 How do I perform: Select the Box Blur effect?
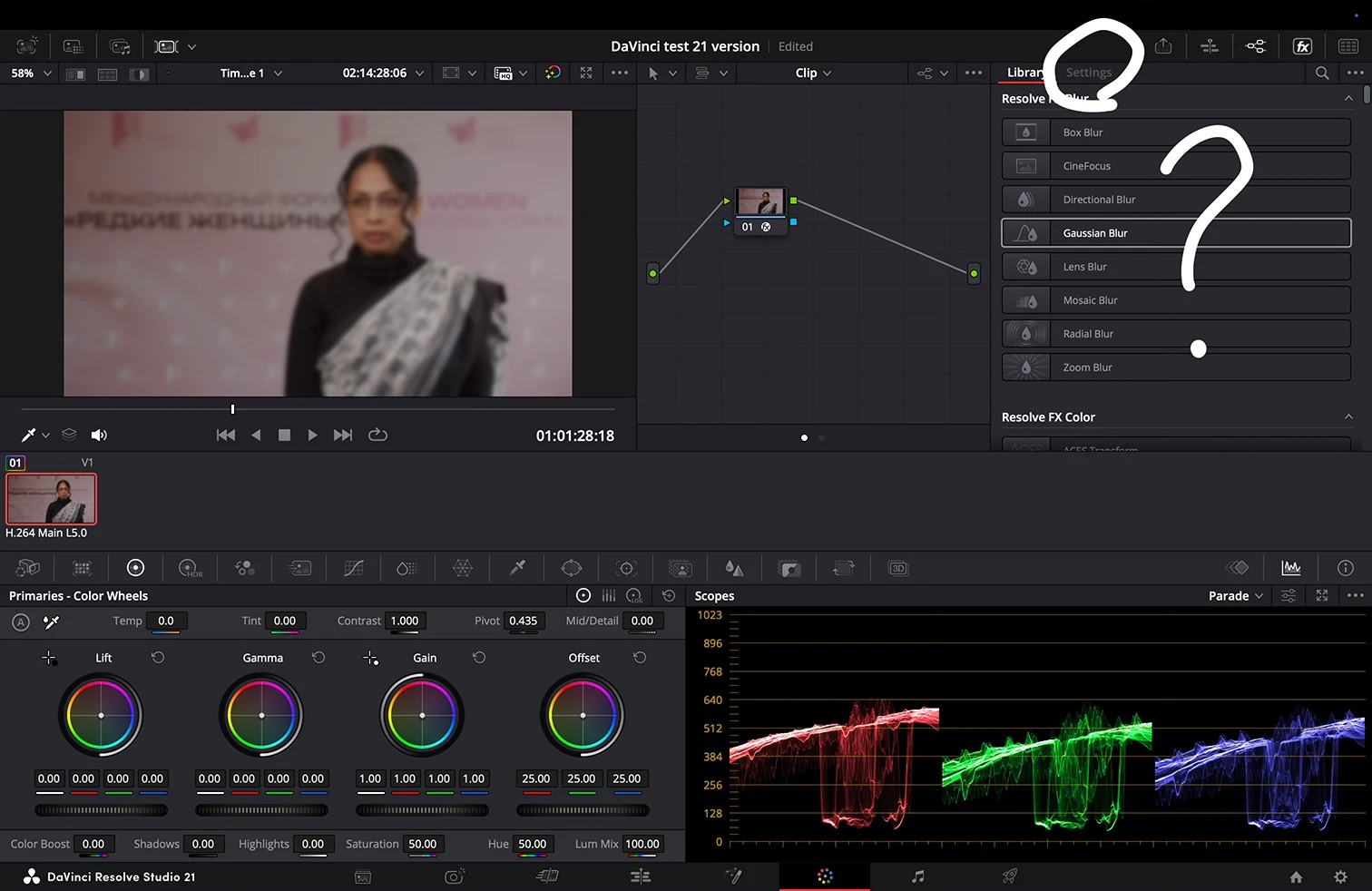click(x=1176, y=132)
